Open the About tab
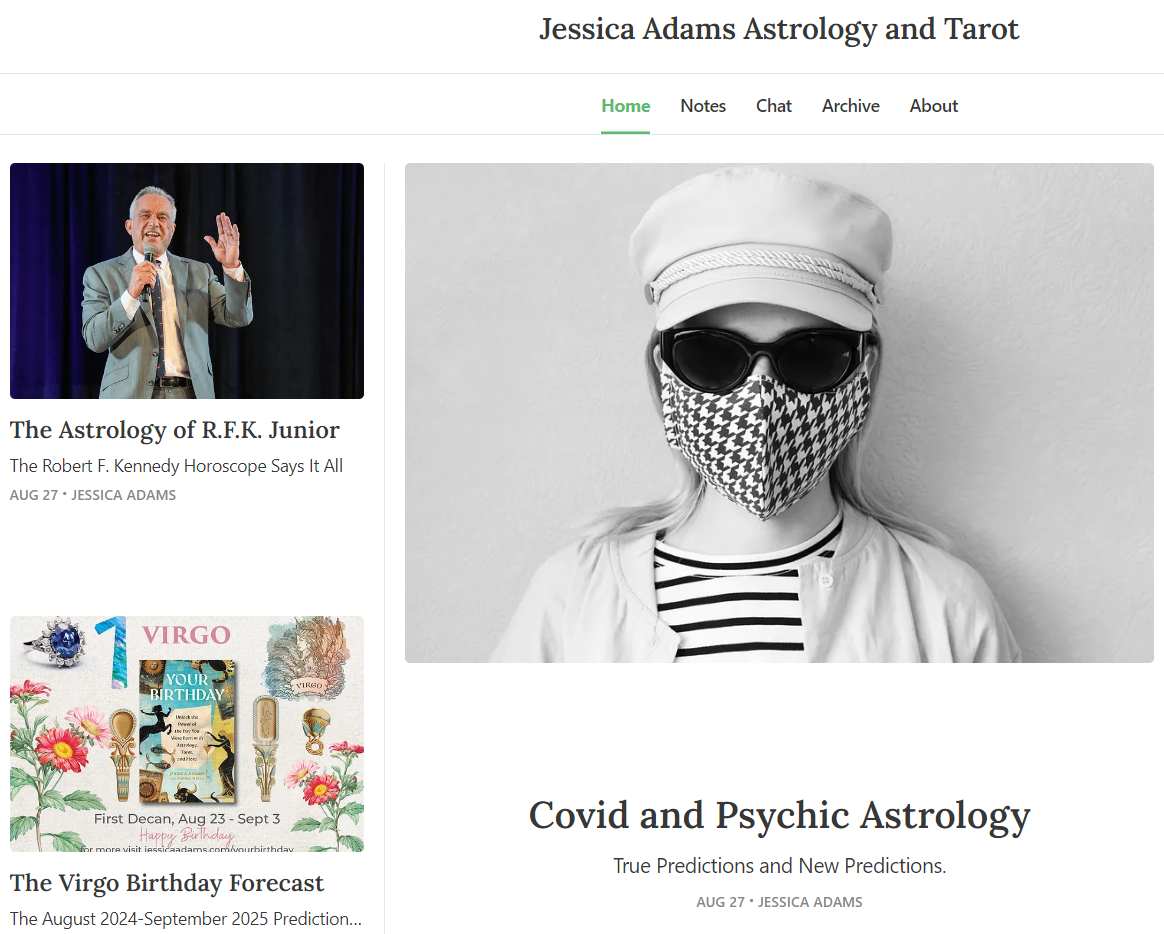Viewport: 1164px width, 934px height. 933,106
